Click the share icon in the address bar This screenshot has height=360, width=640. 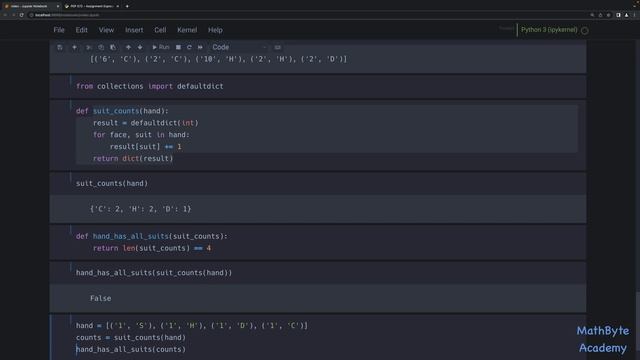(x=600, y=15)
